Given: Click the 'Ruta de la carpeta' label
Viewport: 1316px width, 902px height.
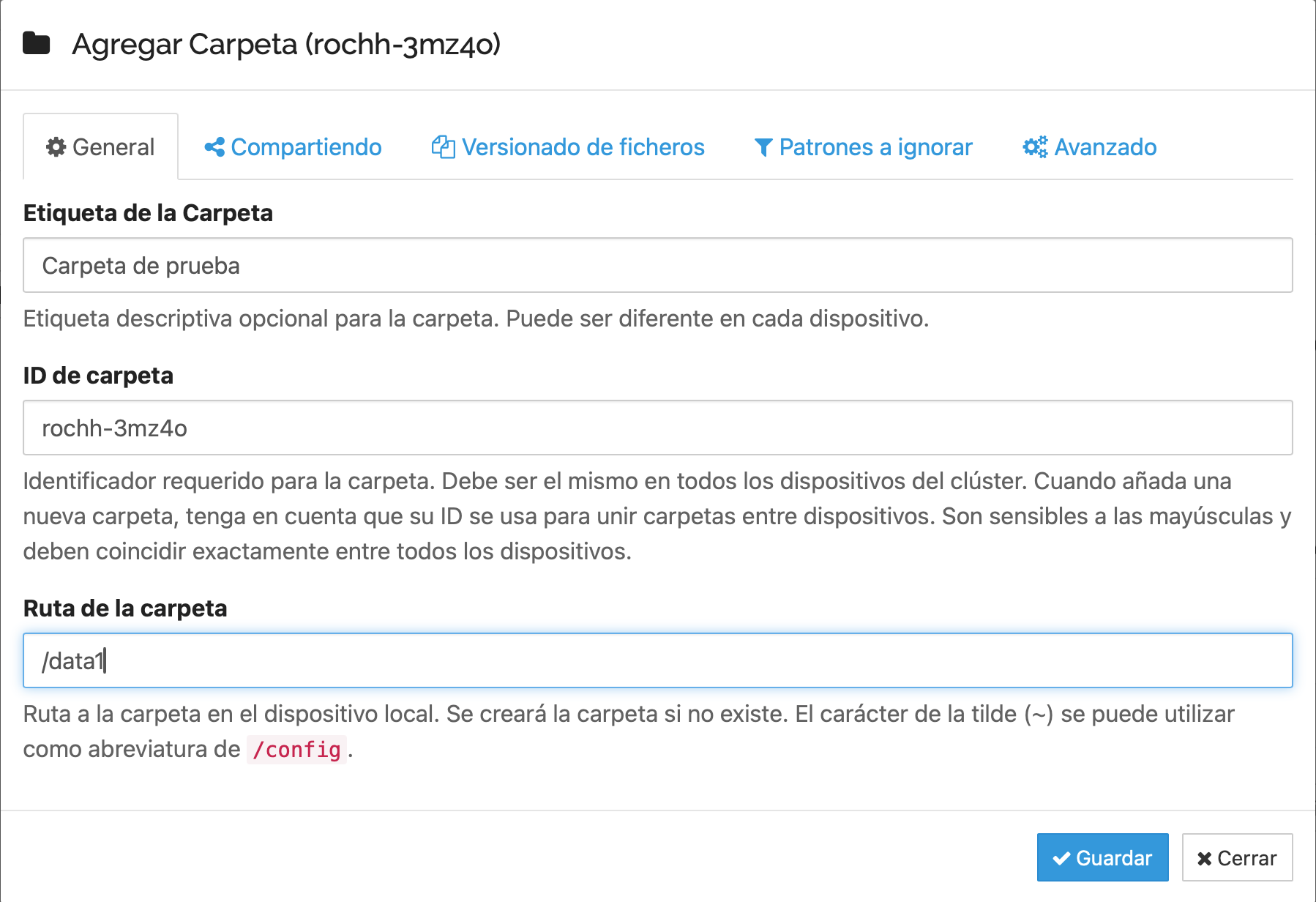Looking at the screenshot, I should [125, 608].
